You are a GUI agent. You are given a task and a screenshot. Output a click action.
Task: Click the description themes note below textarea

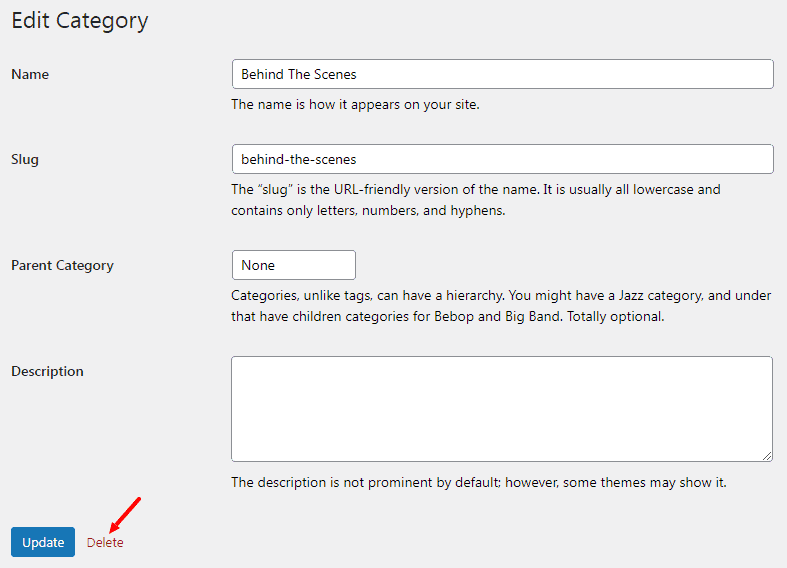tap(479, 482)
